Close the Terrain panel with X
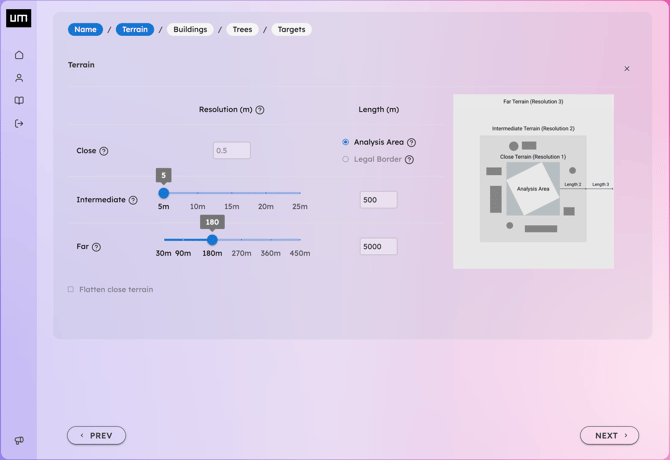This screenshot has height=460, width=670. pos(627,68)
